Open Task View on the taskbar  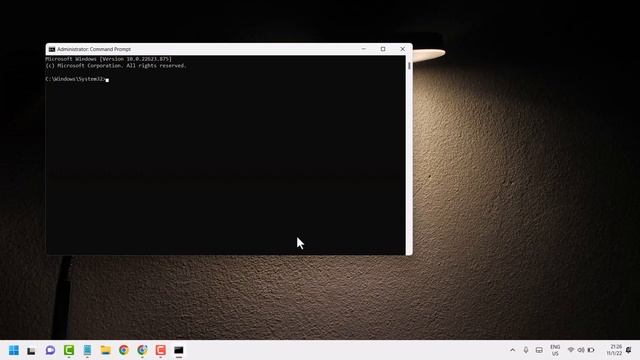point(31,350)
